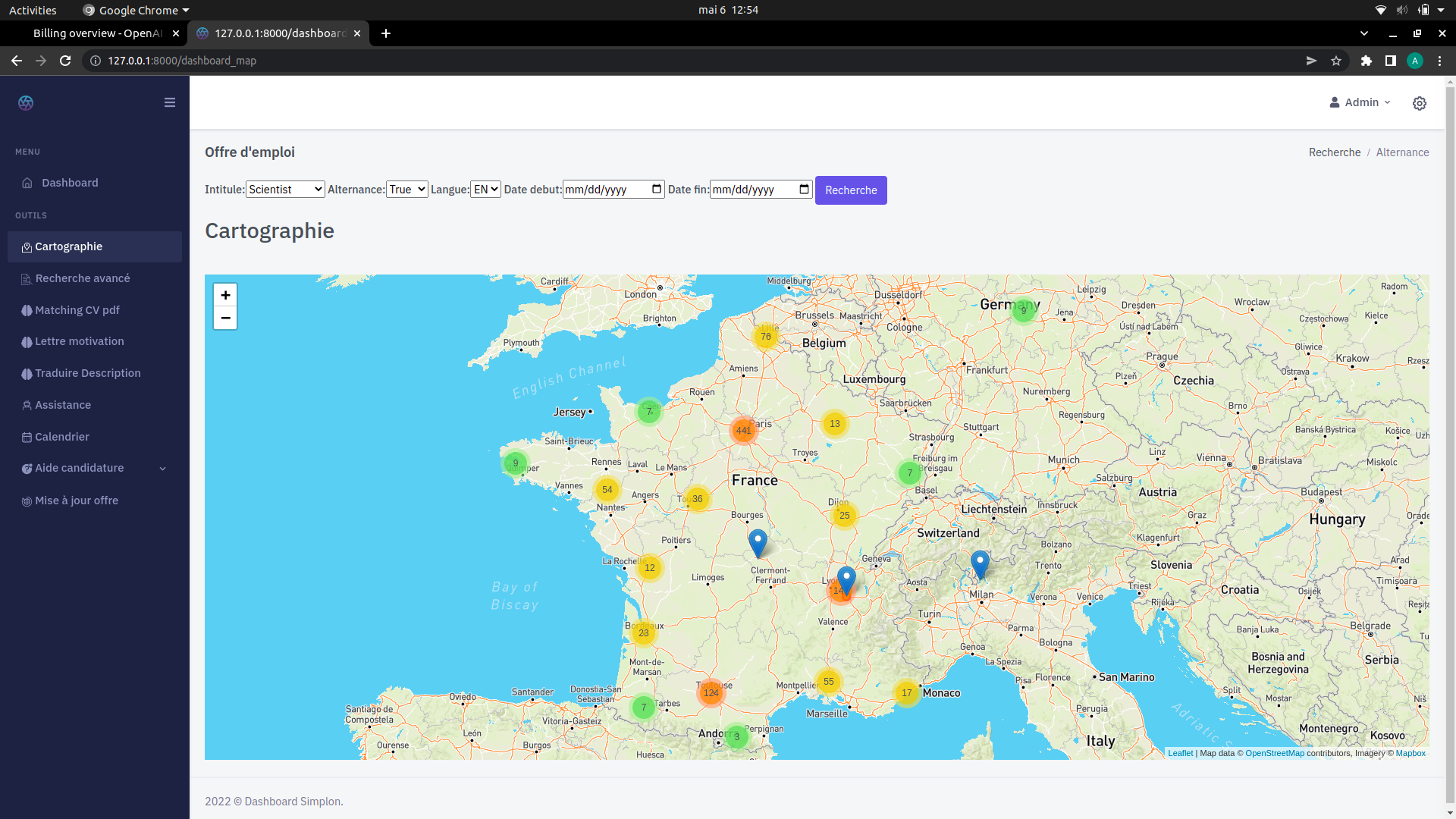This screenshot has height=819, width=1456.
Task: Open the settings gear icon
Action: tap(1419, 103)
